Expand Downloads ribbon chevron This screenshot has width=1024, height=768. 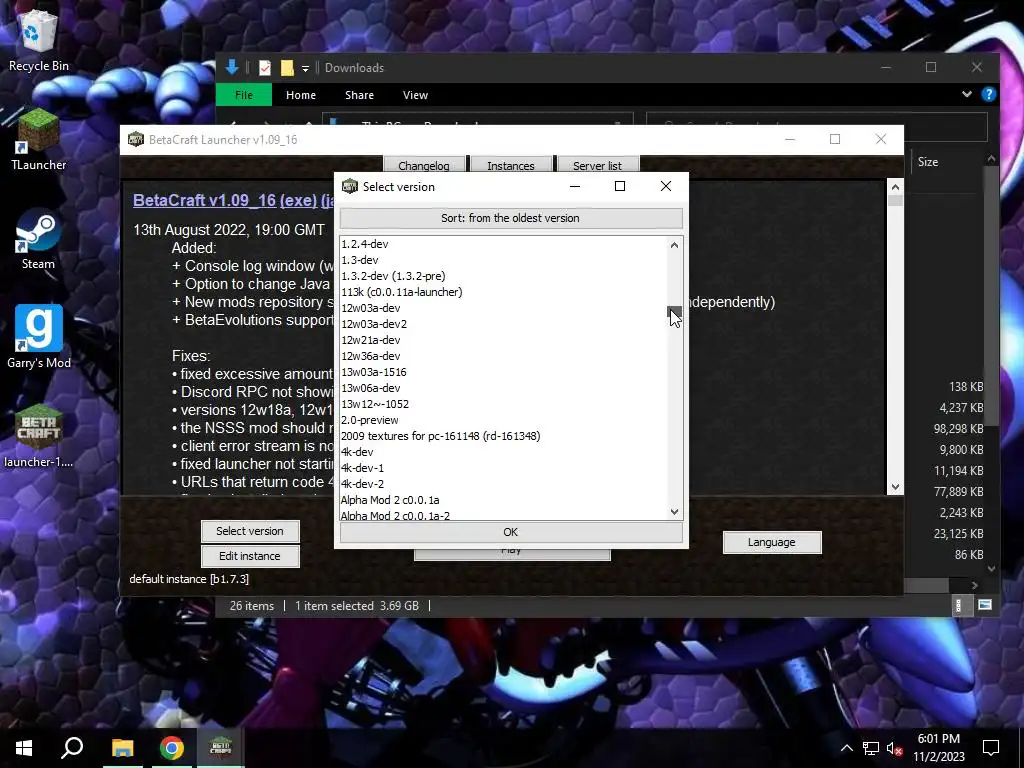[x=967, y=95]
